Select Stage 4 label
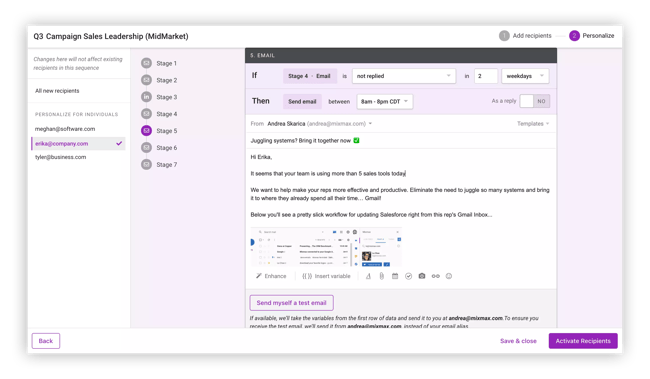The height and width of the screenshot is (379, 650). pyautogui.click(x=167, y=114)
